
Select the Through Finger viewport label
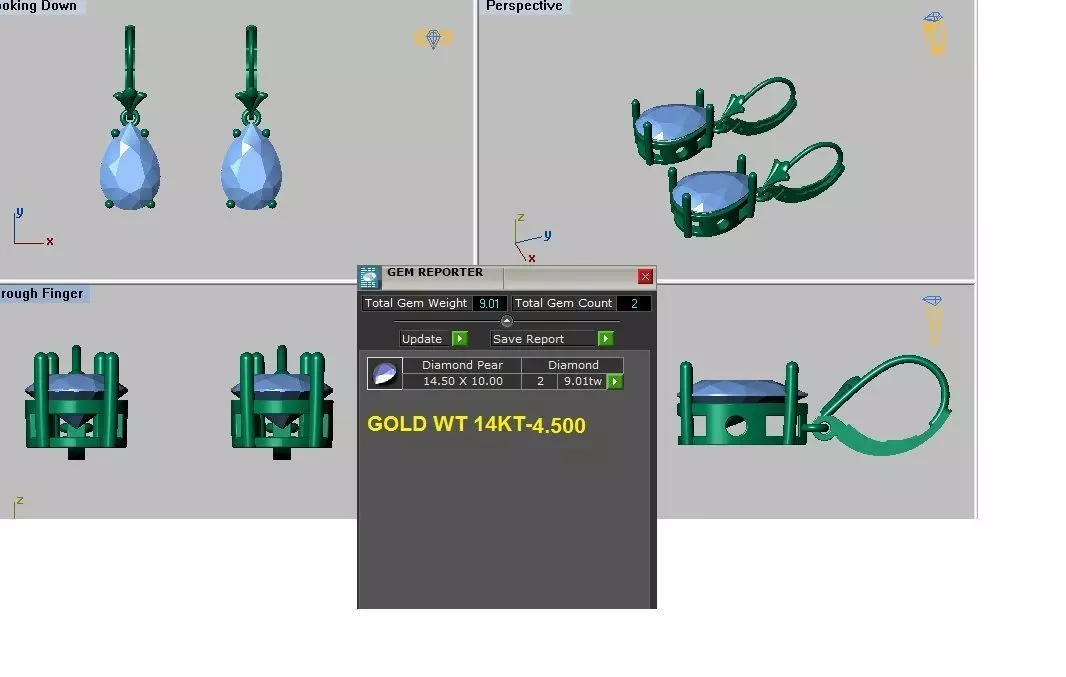(41, 294)
